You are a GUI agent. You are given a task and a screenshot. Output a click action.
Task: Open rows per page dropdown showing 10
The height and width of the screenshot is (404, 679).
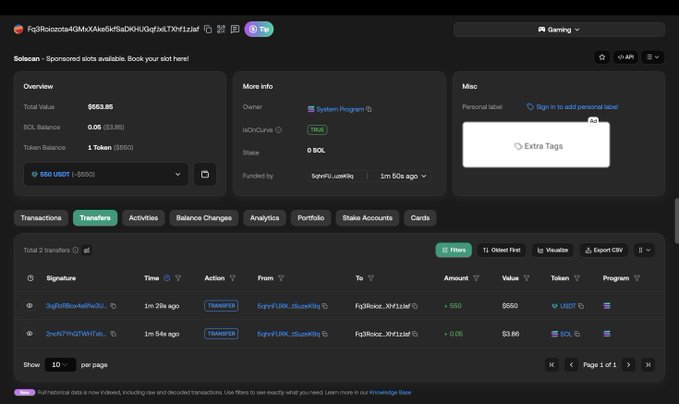60,365
